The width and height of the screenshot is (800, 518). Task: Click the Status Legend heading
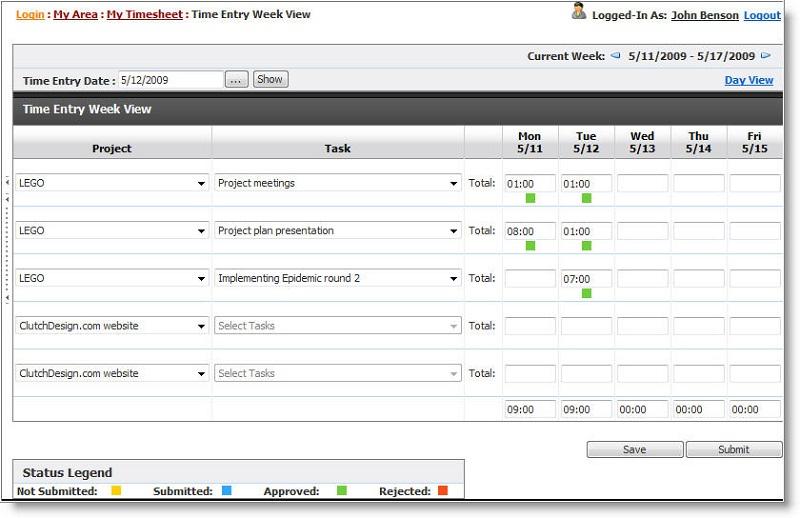point(67,473)
